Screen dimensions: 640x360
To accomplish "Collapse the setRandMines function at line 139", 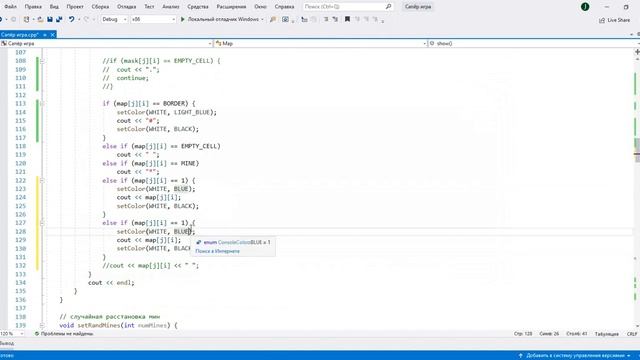I will click(42, 325).
